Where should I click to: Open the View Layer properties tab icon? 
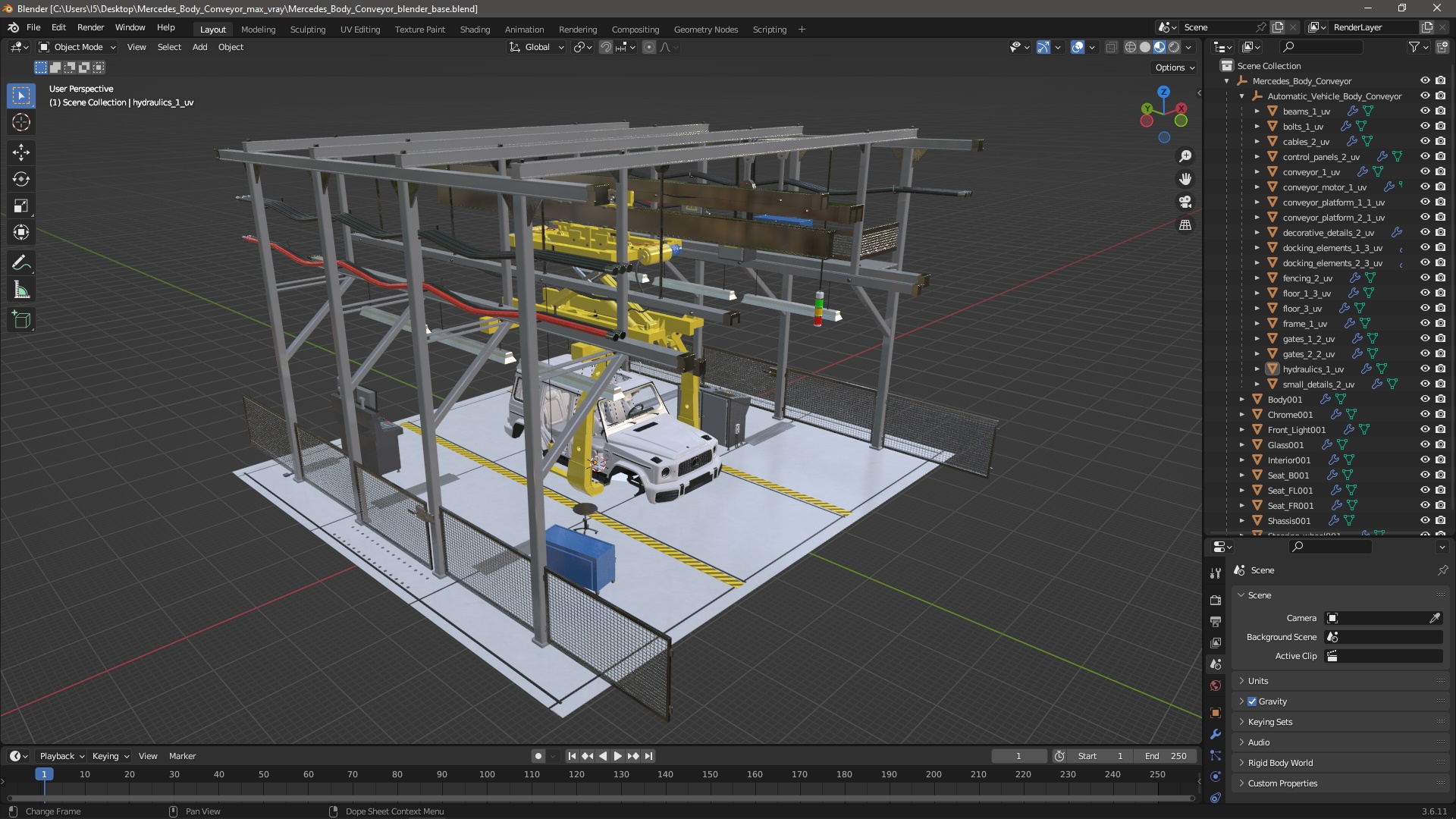1216,642
